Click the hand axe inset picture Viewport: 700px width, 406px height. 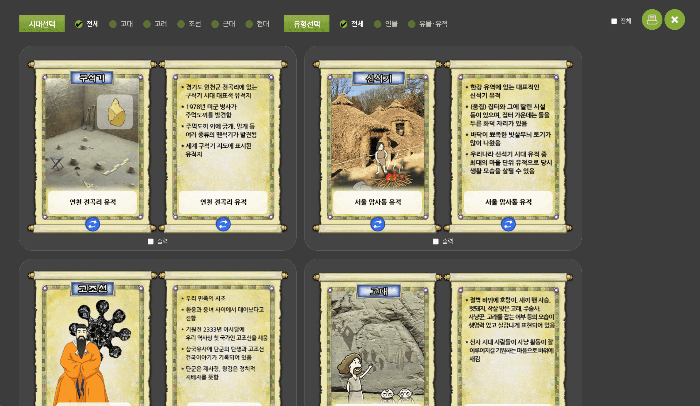pyautogui.click(x=115, y=112)
